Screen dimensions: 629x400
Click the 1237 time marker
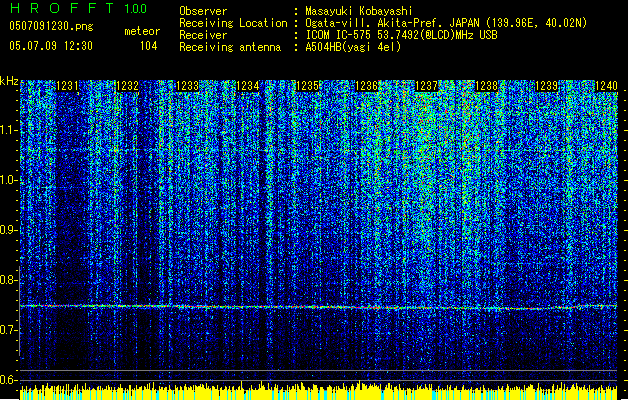point(426,86)
